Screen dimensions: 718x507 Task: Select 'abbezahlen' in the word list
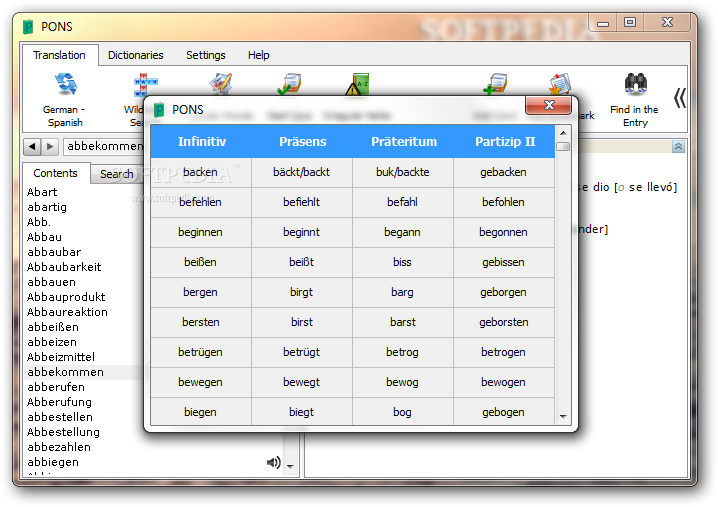pos(59,447)
